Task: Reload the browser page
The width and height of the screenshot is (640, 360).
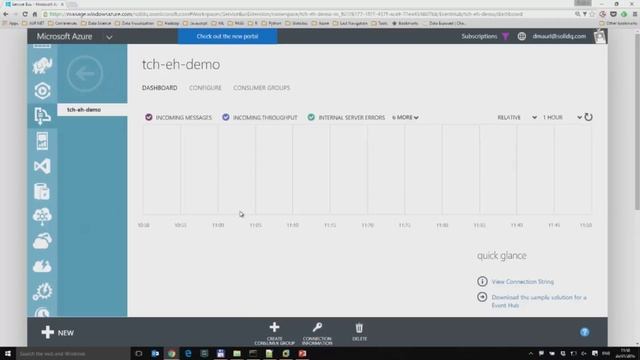Action: (x=25, y=14)
